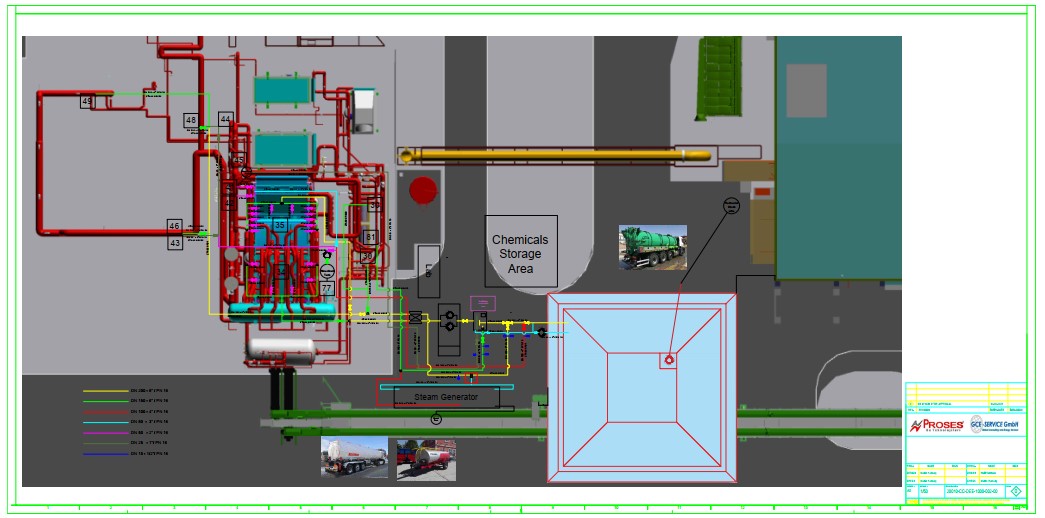Open the white fuel tanker trailer photo
This screenshot has height=518, width=1045.
click(355, 459)
